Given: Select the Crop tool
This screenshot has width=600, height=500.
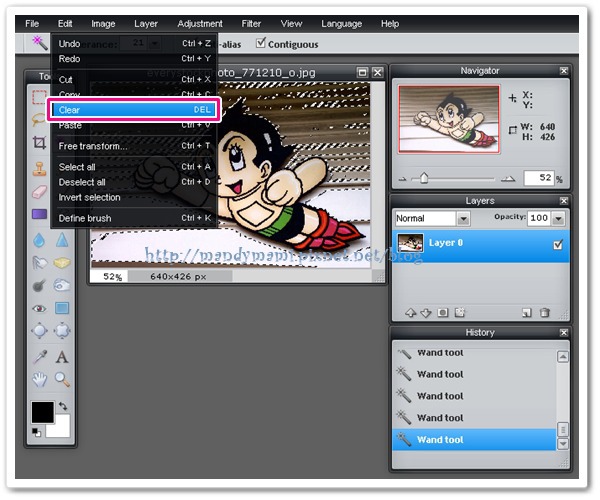Looking at the screenshot, I should point(39,143).
